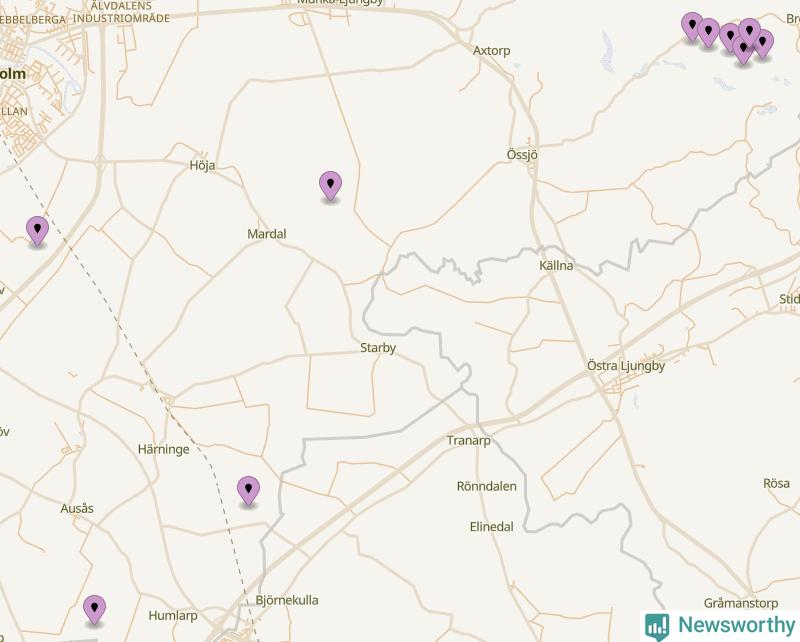Select the Tranarp label on the map
800x642 pixels.
pyautogui.click(x=468, y=440)
